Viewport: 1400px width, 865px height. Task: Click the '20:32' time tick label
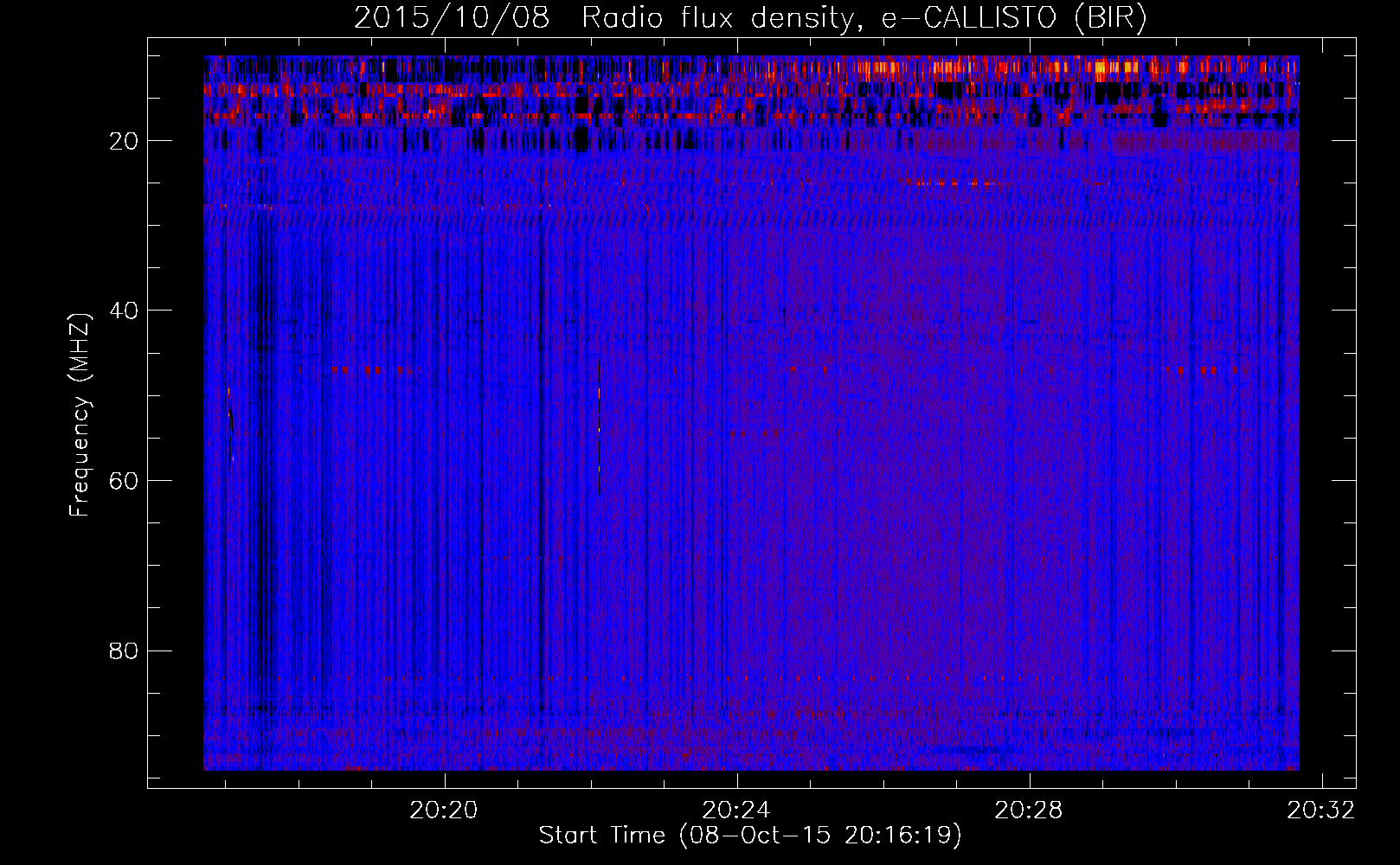pos(1321,811)
